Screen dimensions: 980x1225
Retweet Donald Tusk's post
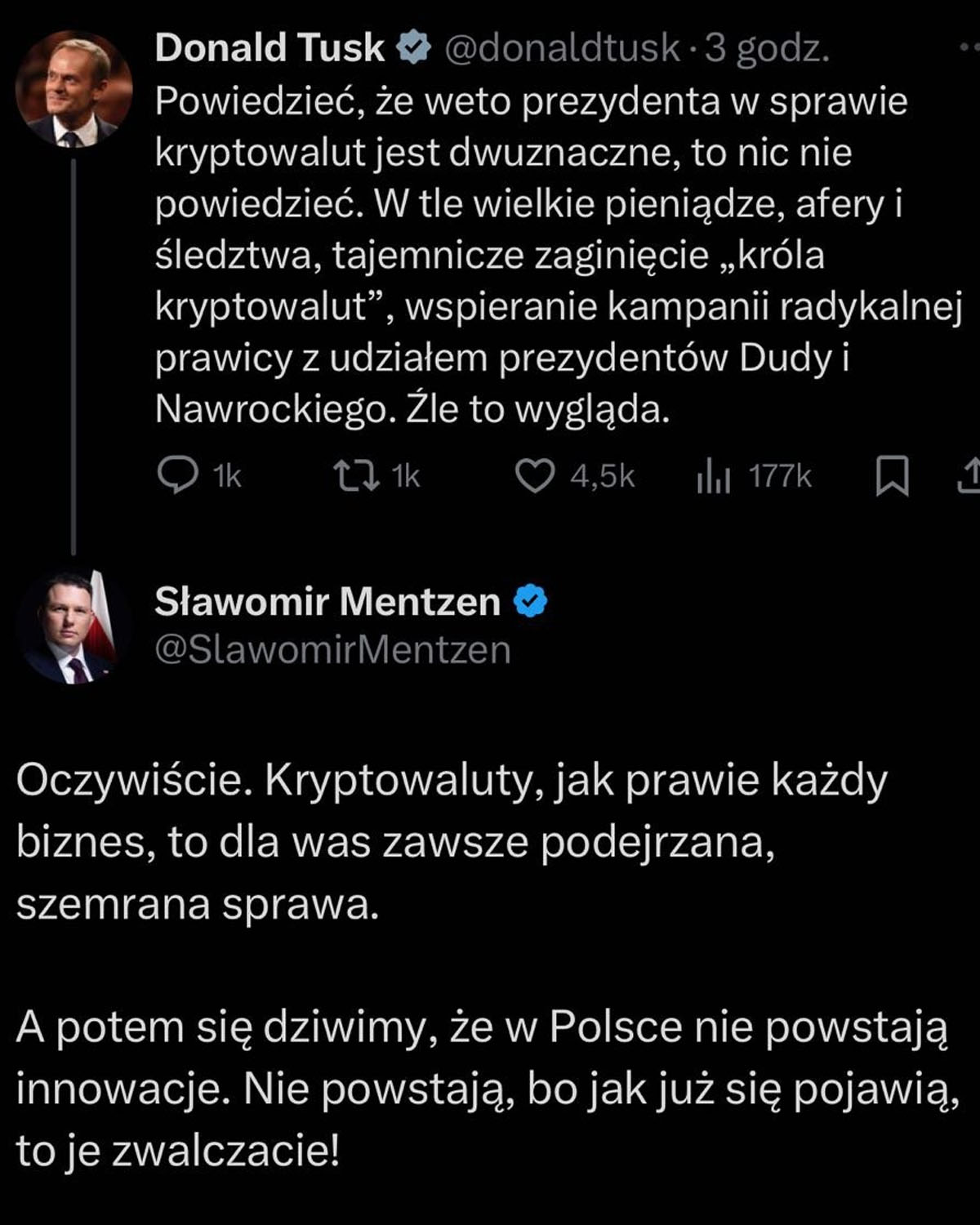click(x=357, y=475)
